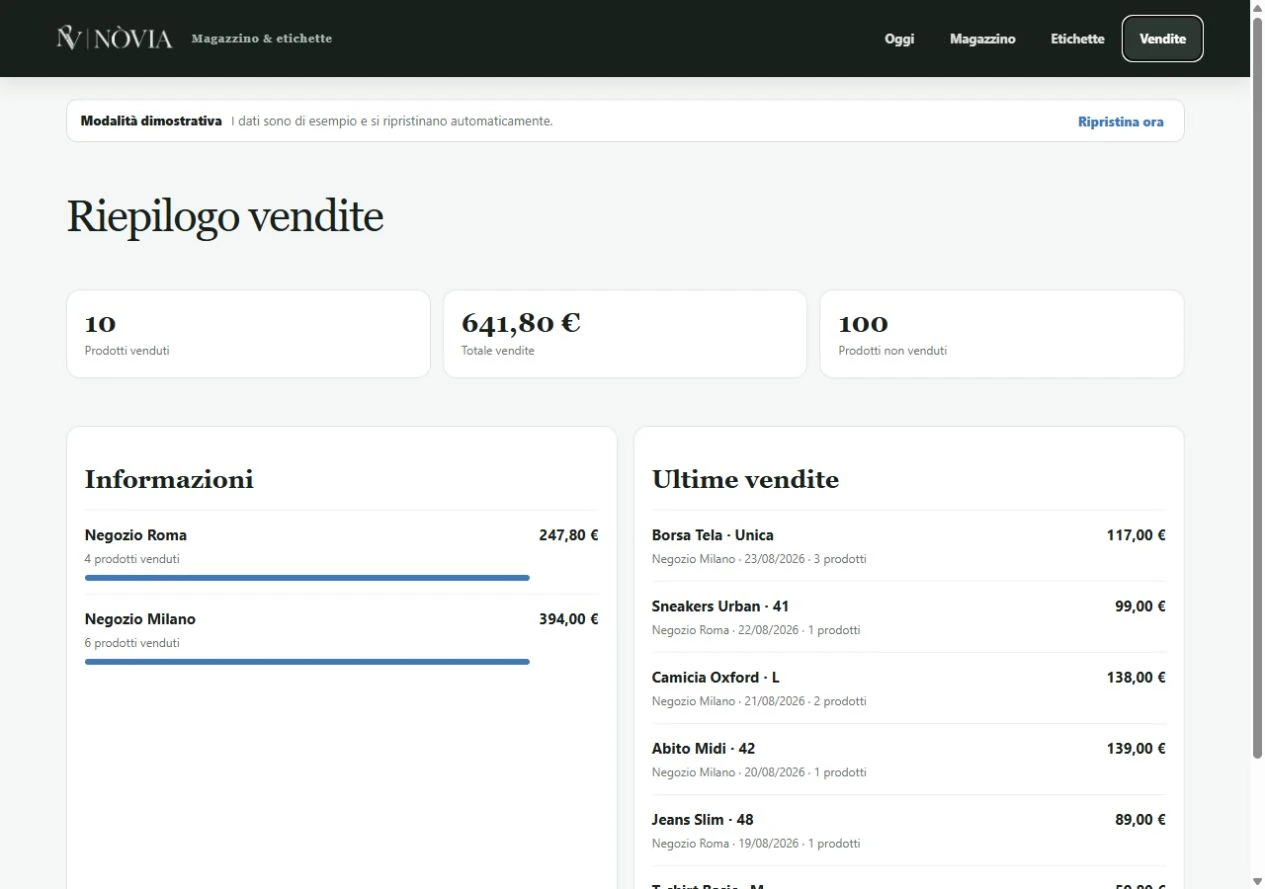
Task: Click the Negozio Milano store name
Action: click(x=140, y=619)
